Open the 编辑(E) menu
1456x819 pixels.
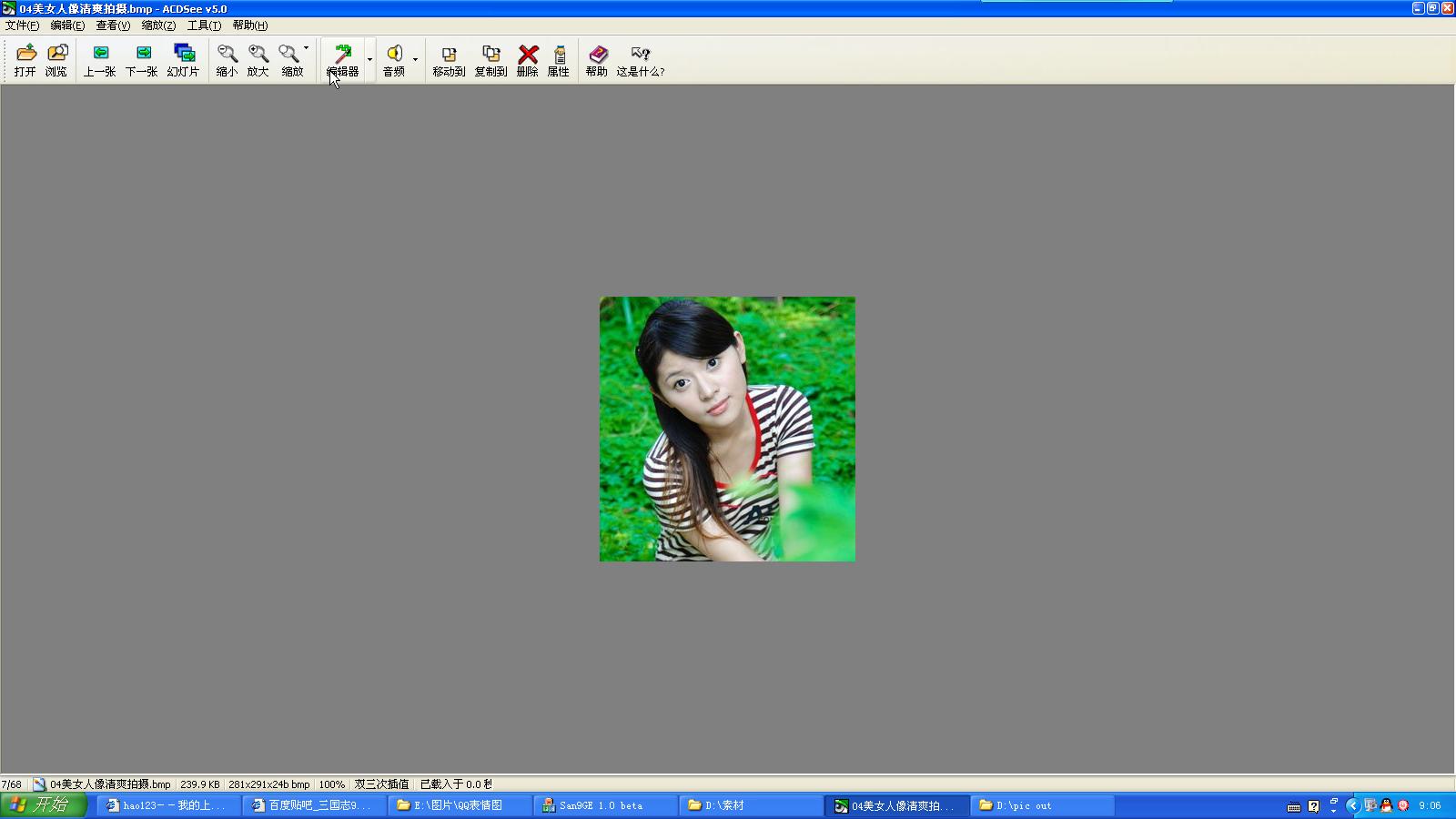67,25
